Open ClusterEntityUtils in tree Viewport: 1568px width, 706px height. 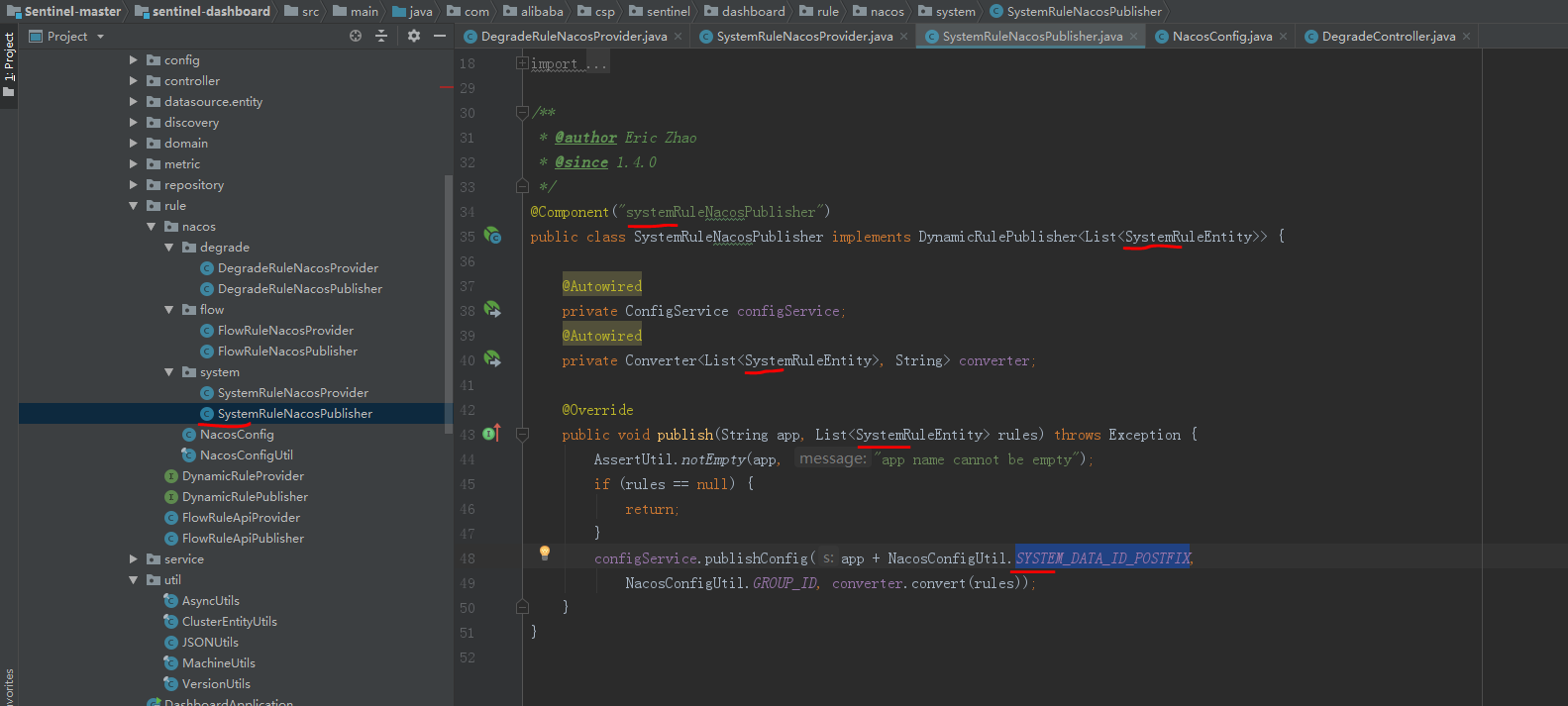220,622
